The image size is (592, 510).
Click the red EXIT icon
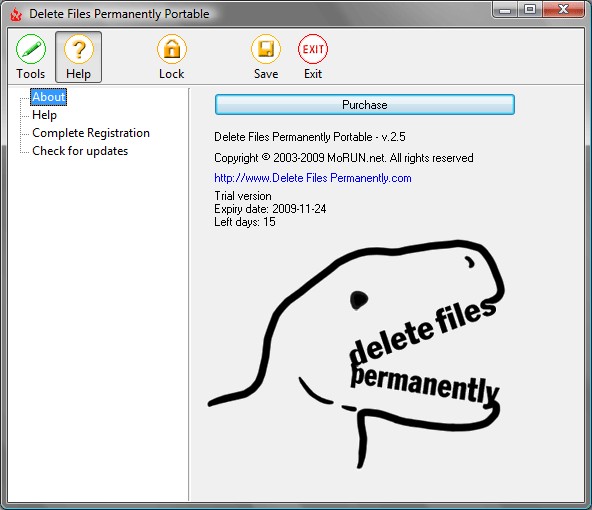click(313, 49)
